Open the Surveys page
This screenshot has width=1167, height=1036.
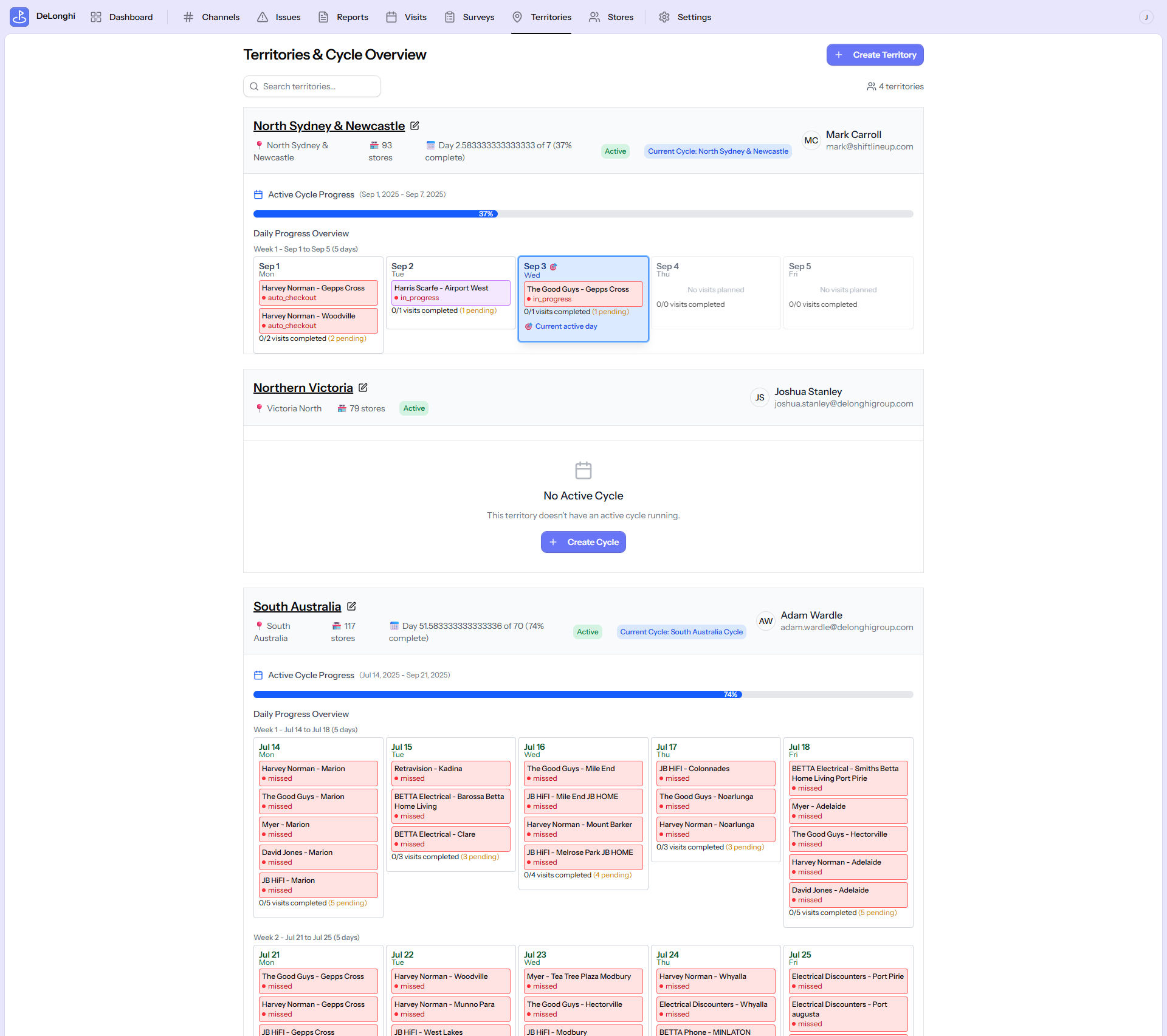click(x=469, y=17)
